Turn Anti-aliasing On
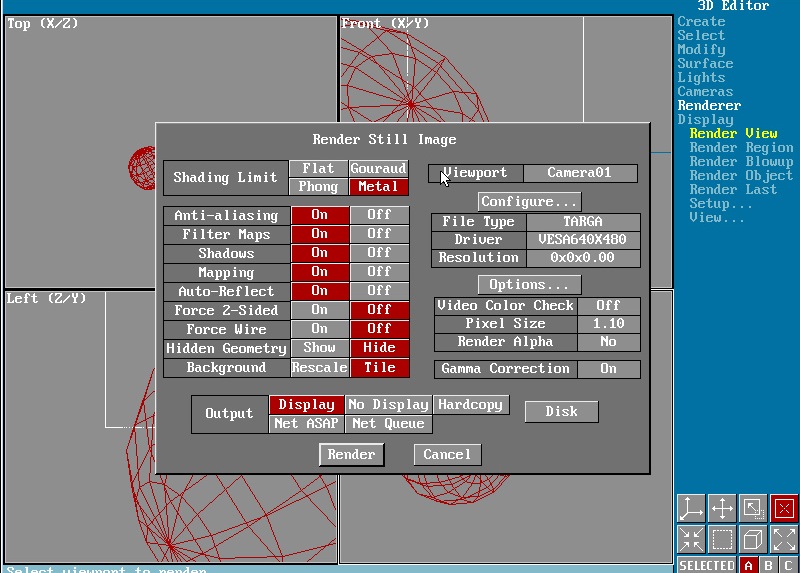This screenshot has height=573, width=800. click(x=320, y=215)
